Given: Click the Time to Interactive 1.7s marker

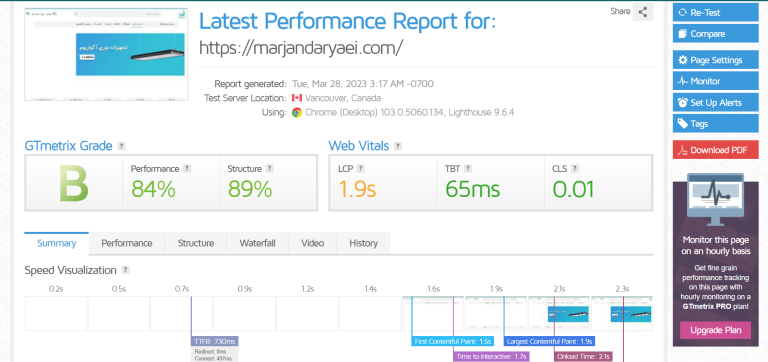Looking at the screenshot, I should coord(491,357).
